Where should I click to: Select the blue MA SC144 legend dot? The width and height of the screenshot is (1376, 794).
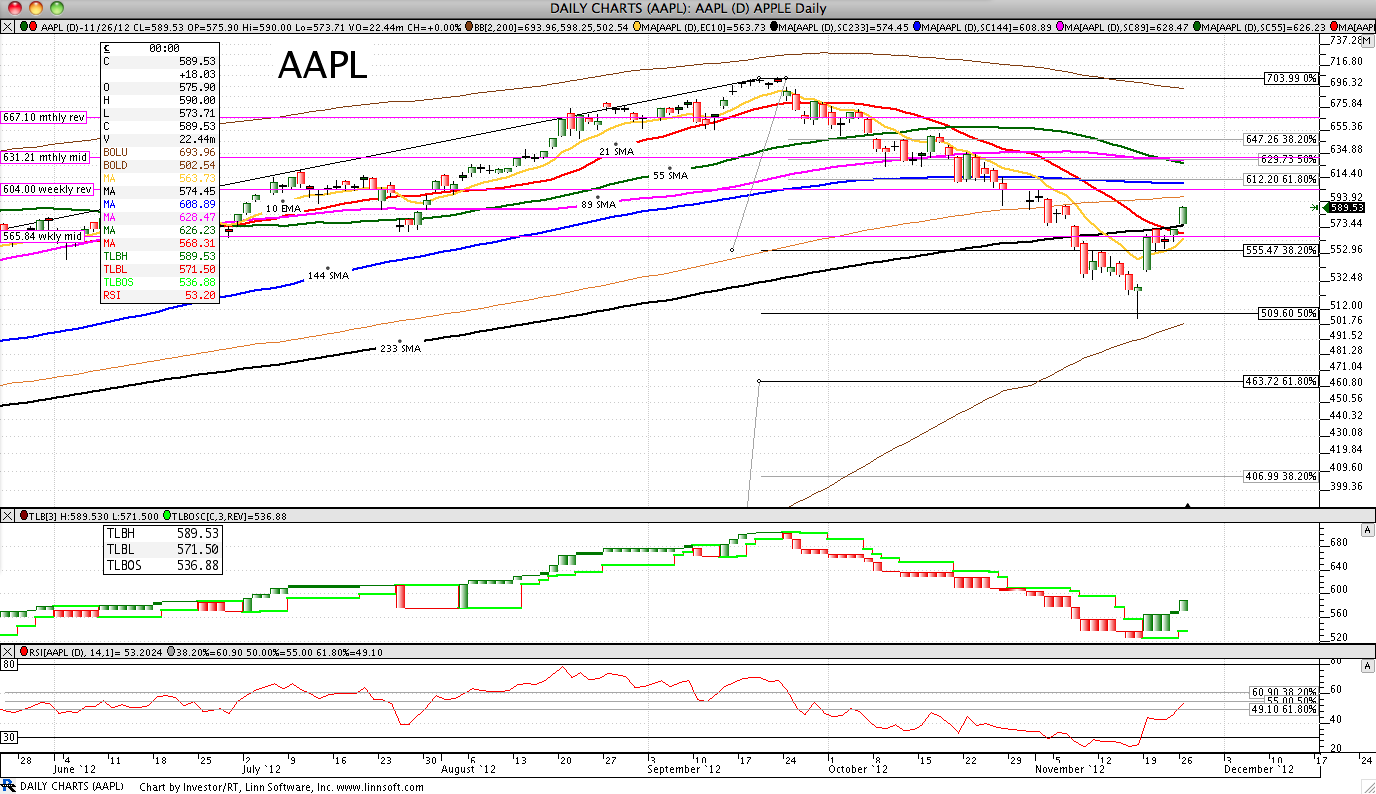[x=918, y=27]
